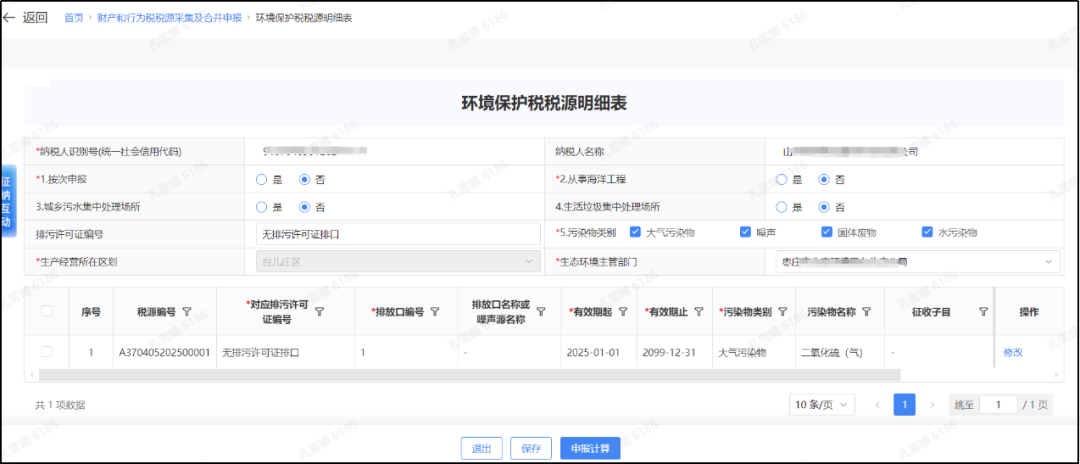
Task: Click 环境保护税税源明细表 breadcrumb text
Action: pyautogui.click(x=304, y=18)
